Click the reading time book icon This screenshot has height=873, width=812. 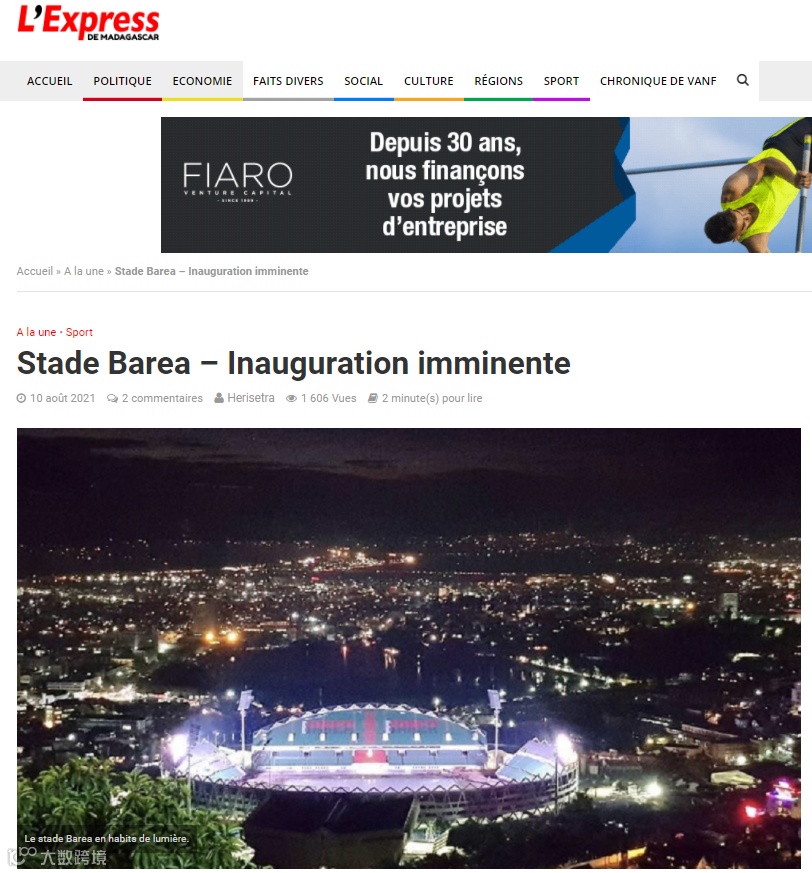click(373, 398)
